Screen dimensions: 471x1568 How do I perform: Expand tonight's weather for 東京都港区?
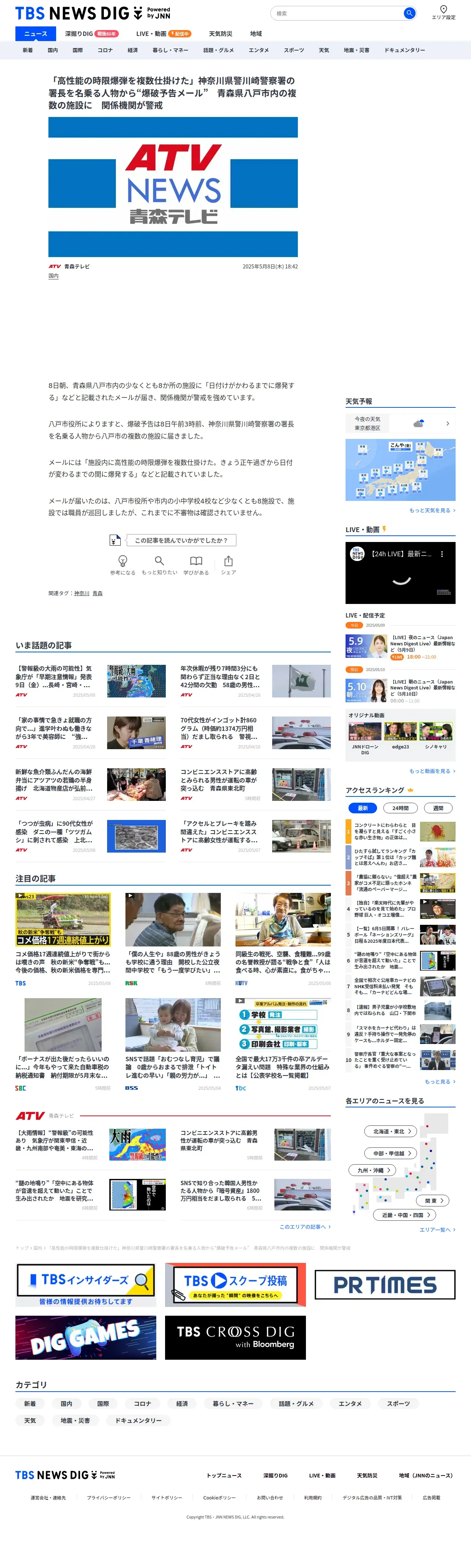click(x=401, y=424)
